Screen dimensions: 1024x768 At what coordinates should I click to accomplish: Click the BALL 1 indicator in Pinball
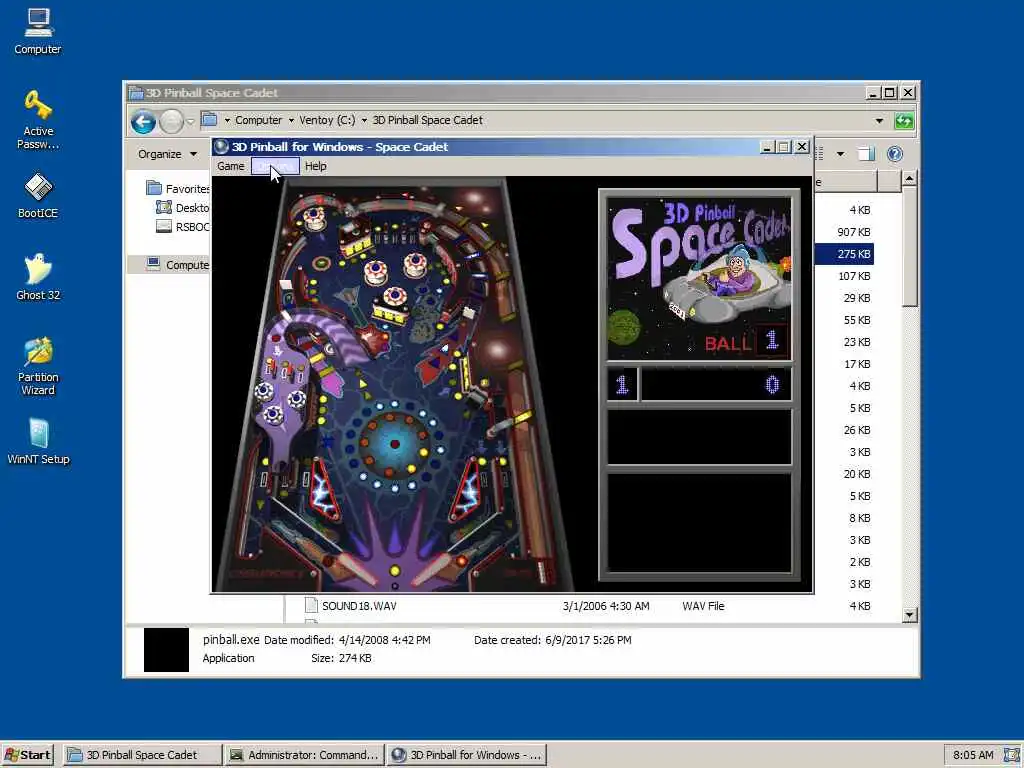746,342
